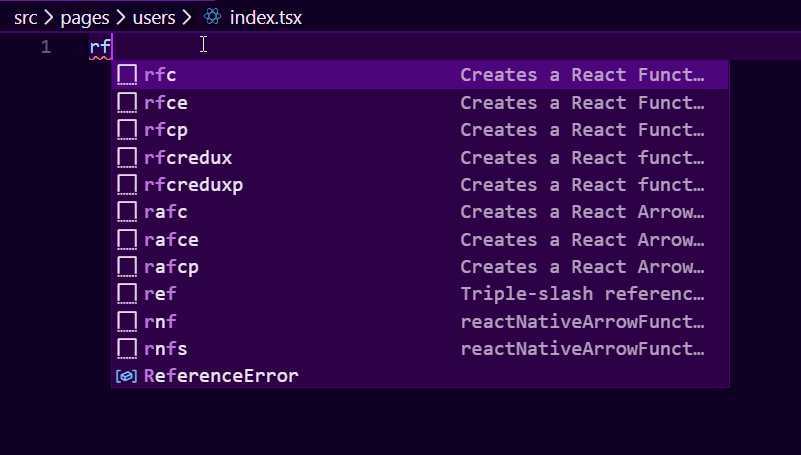Click line number 1 in the gutter
The width and height of the screenshot is (801, 455).
[x=45, y=47]
